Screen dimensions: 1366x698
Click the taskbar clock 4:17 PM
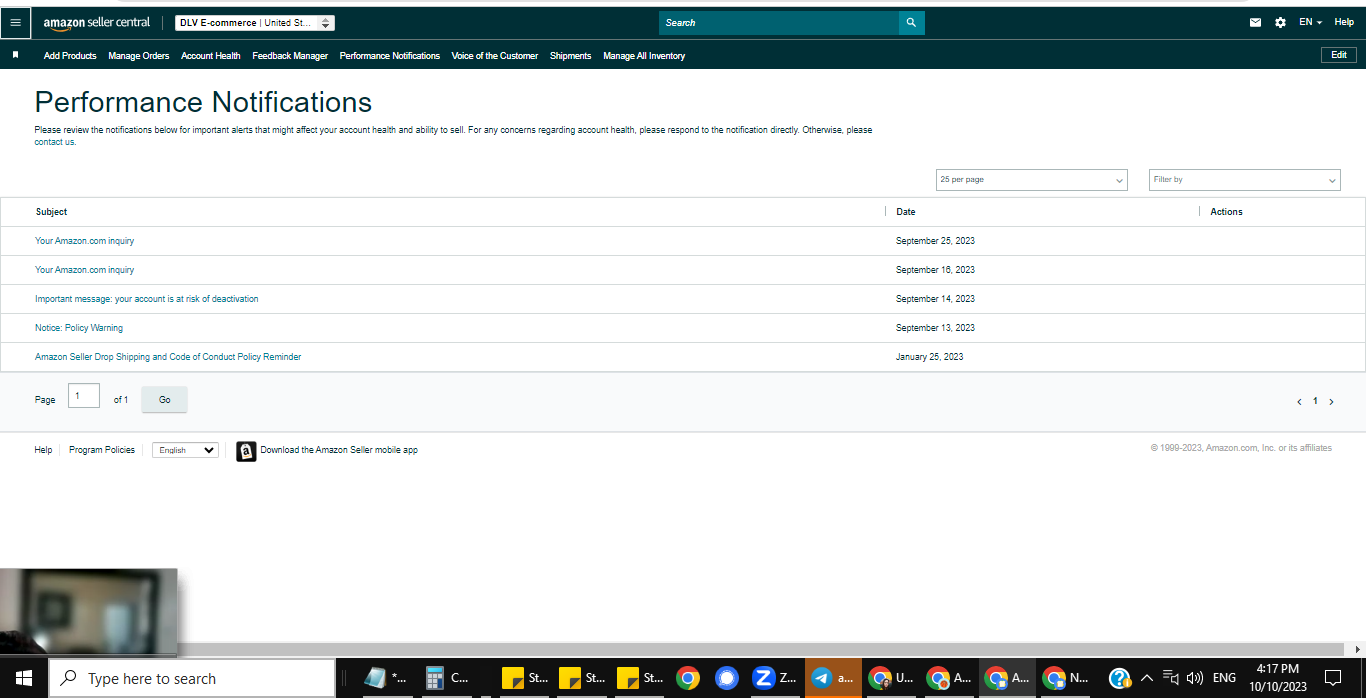(x=1277, y=669)
